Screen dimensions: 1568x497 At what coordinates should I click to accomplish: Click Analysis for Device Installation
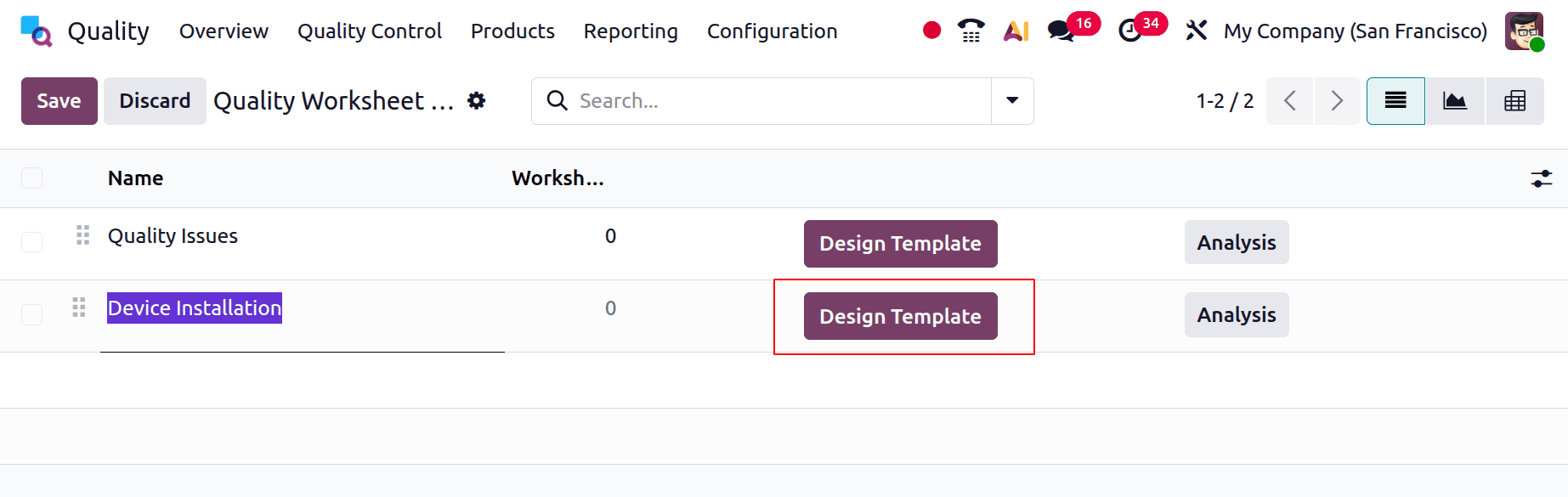point(1237,314)
